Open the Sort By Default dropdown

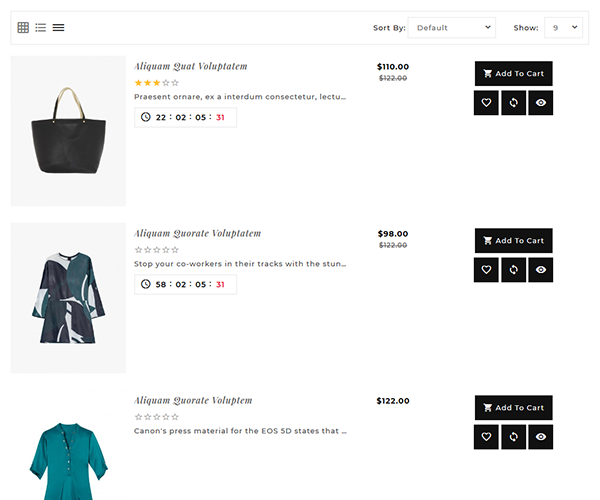[x=452, y=28]
